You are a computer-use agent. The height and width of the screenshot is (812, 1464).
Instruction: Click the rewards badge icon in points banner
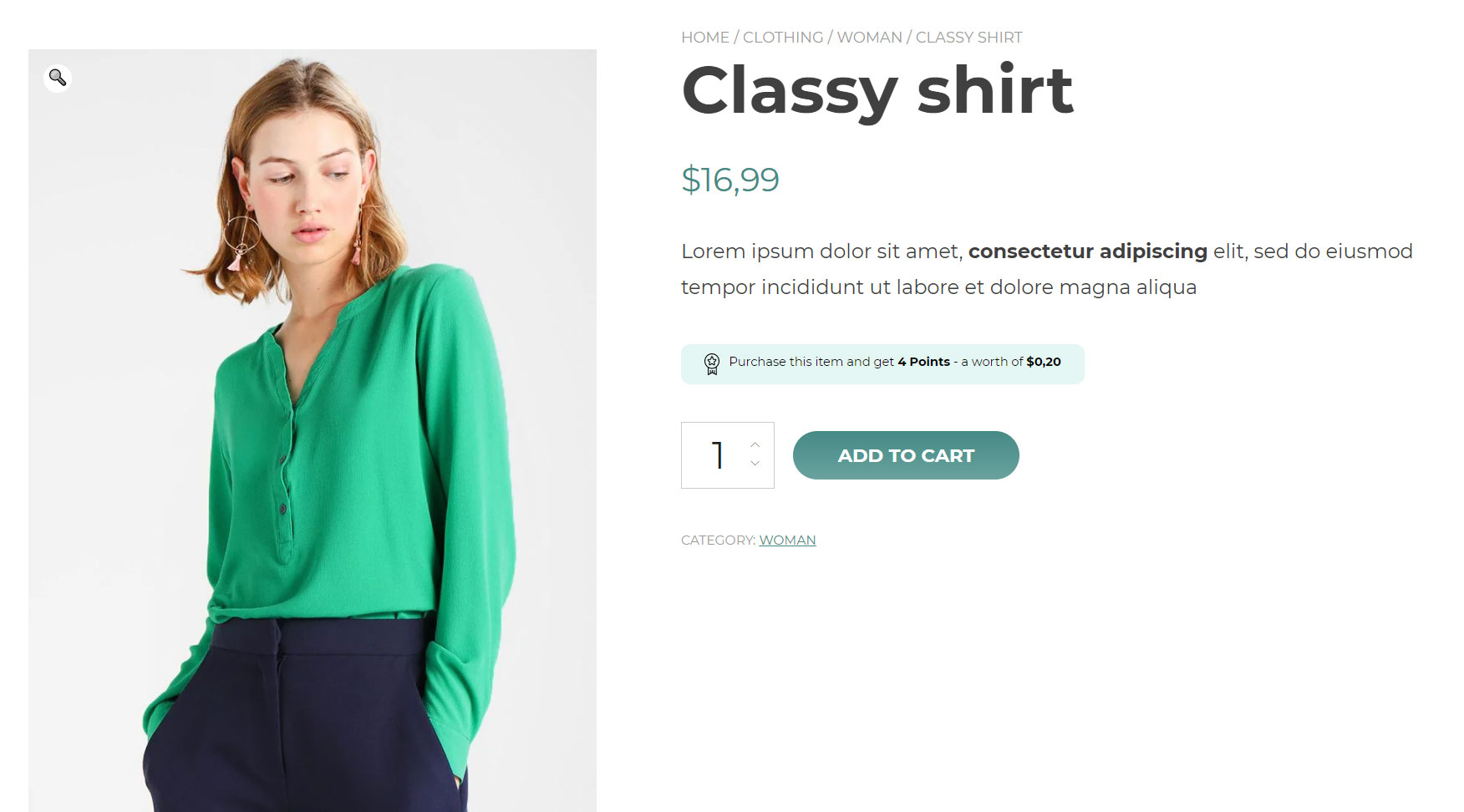pos(711,363)
